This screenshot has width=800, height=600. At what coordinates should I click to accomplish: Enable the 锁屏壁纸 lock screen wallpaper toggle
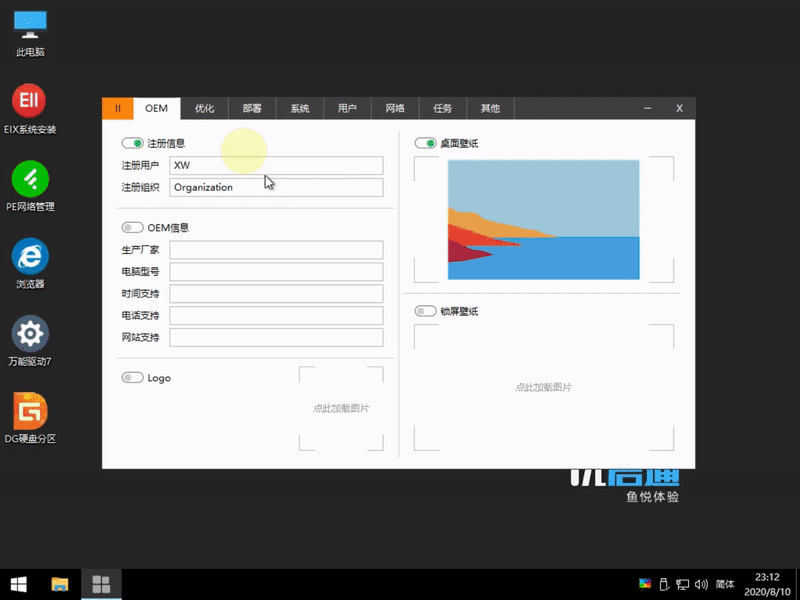pyautogui.click(x=425, y=310)
